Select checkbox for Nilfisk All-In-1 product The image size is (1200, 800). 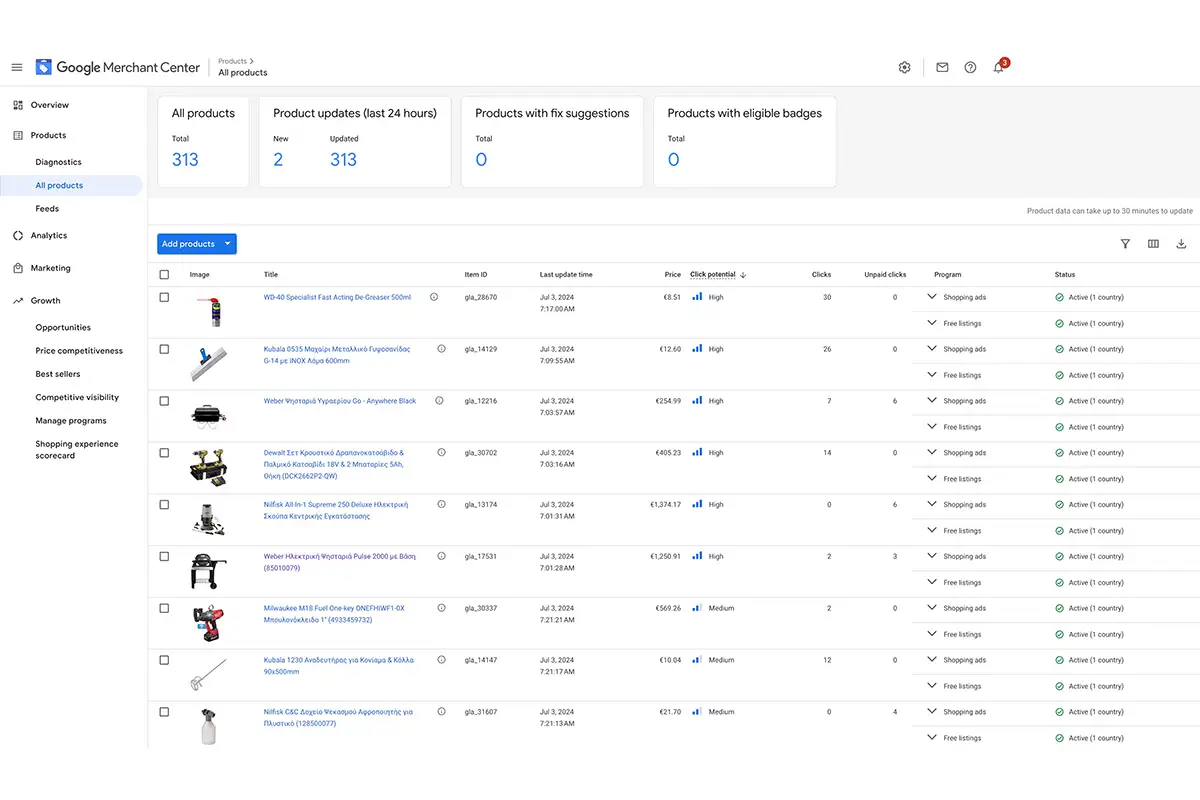click(x=164, y=505)
